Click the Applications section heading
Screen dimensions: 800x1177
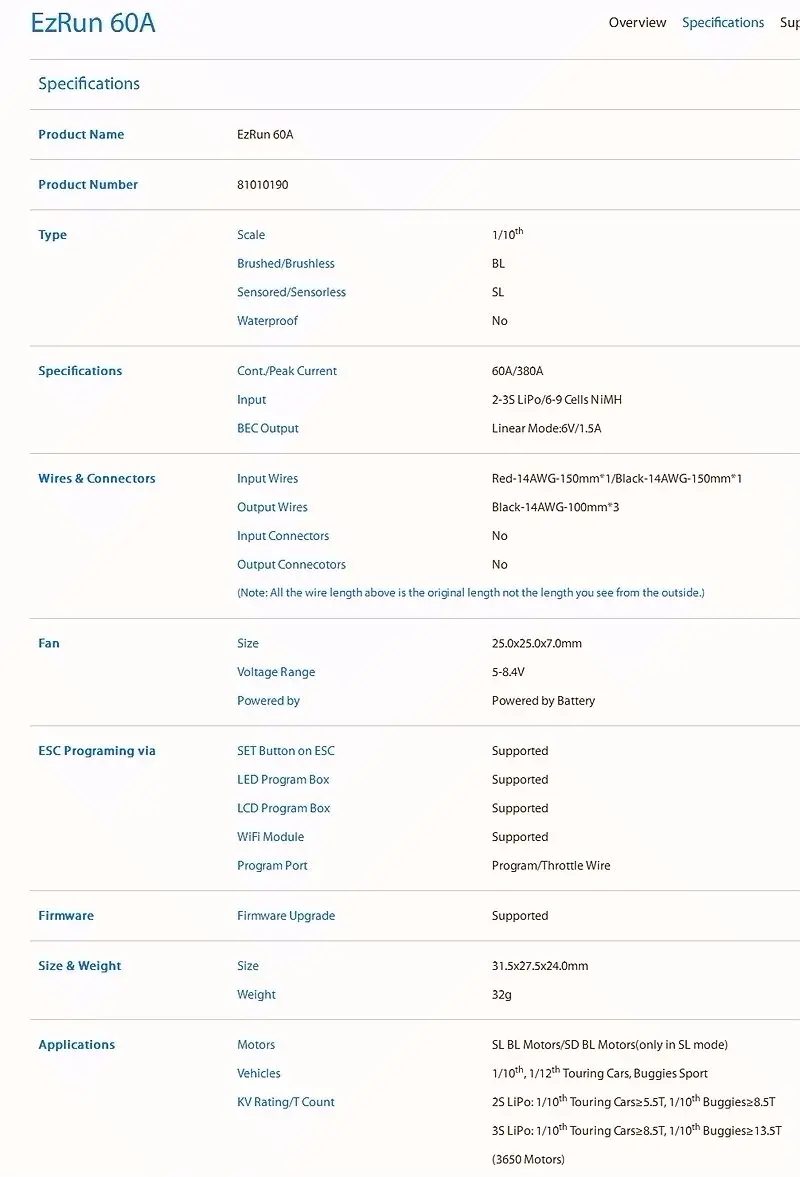click(x=77, y=1045)
